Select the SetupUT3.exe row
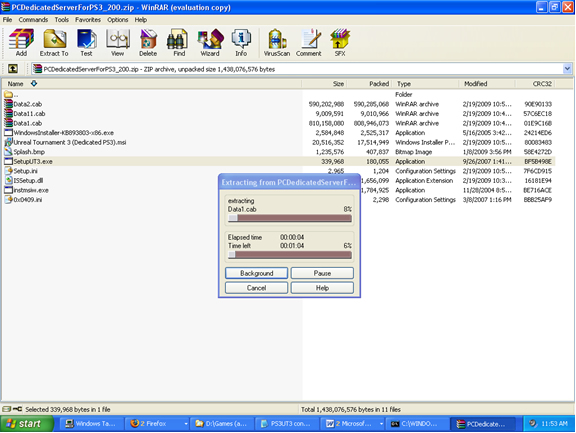Viewport: 576px width, 433px height. pyautogui.click(x=279, y=161)
